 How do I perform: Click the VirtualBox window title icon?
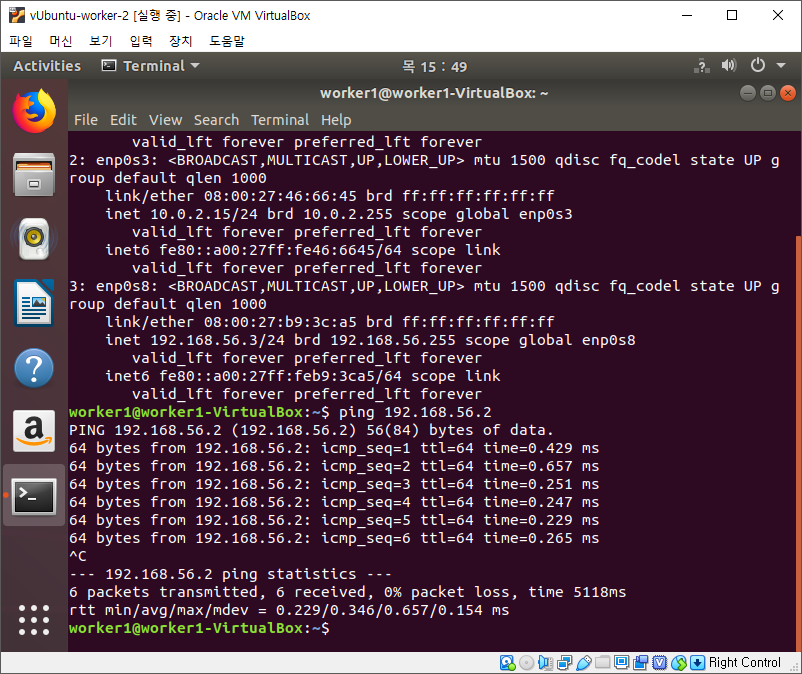click(16, 15)
